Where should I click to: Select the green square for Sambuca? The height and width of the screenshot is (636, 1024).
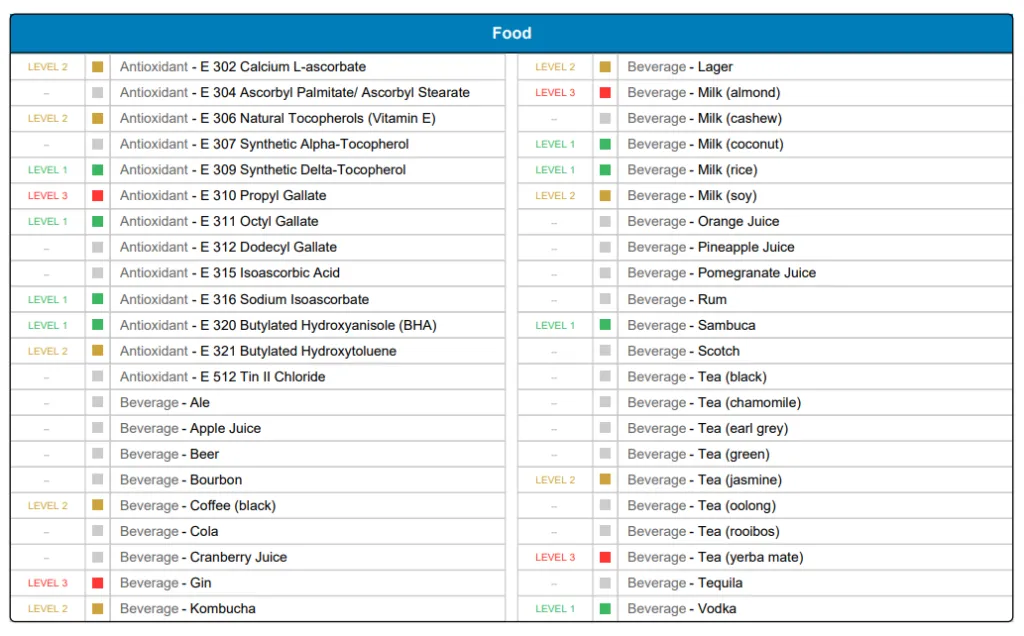click(605, 325)
